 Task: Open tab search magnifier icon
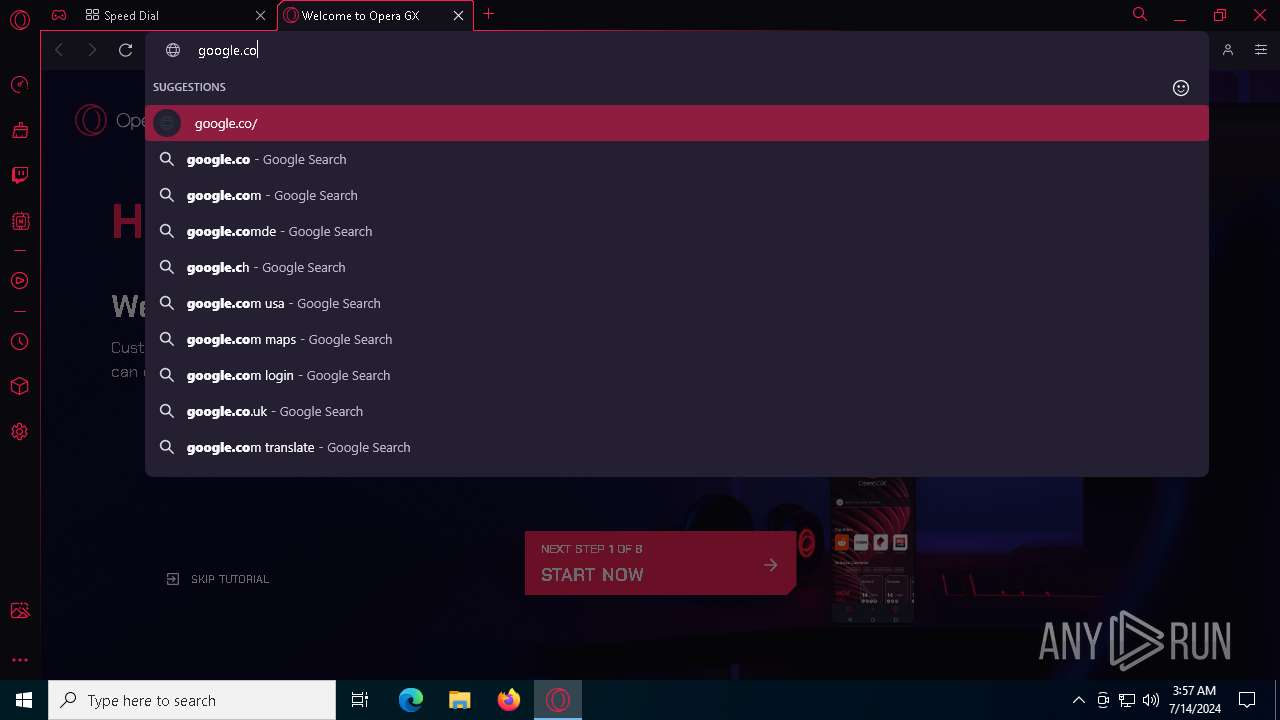tap(1139, 15)
